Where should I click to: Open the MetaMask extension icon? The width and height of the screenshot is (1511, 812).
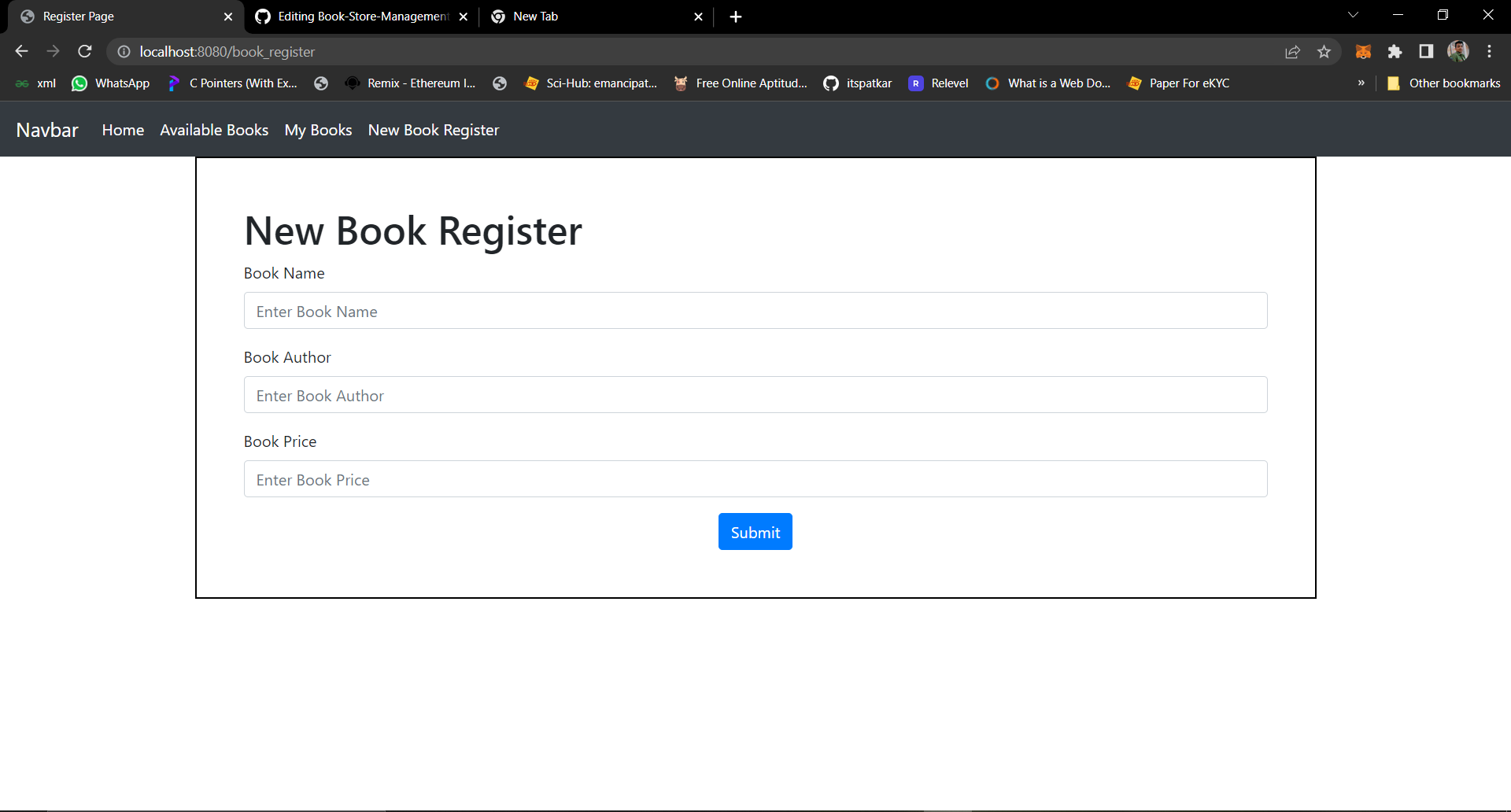(1364, 51)
